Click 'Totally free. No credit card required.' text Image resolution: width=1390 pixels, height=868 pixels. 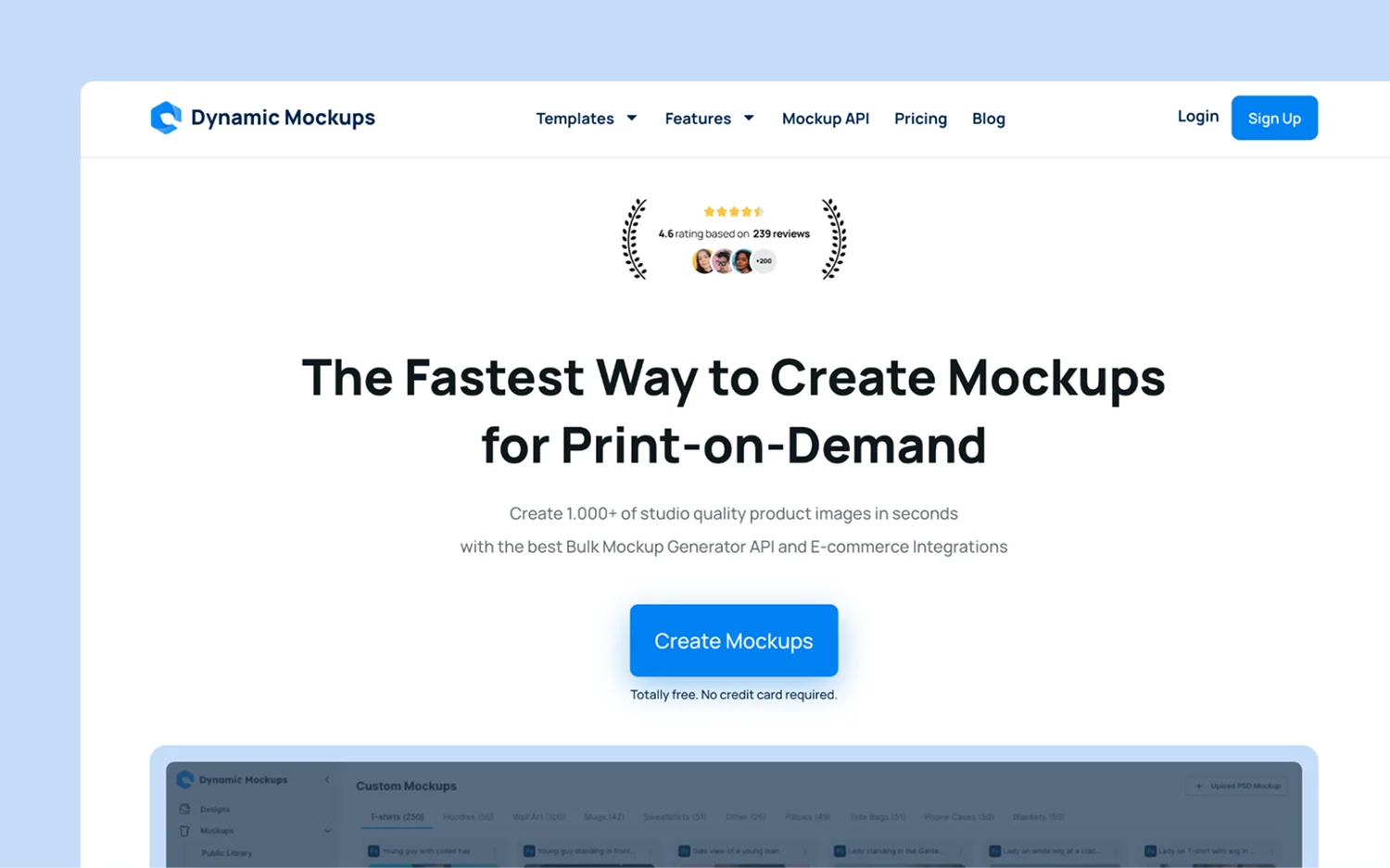point(733,695)
